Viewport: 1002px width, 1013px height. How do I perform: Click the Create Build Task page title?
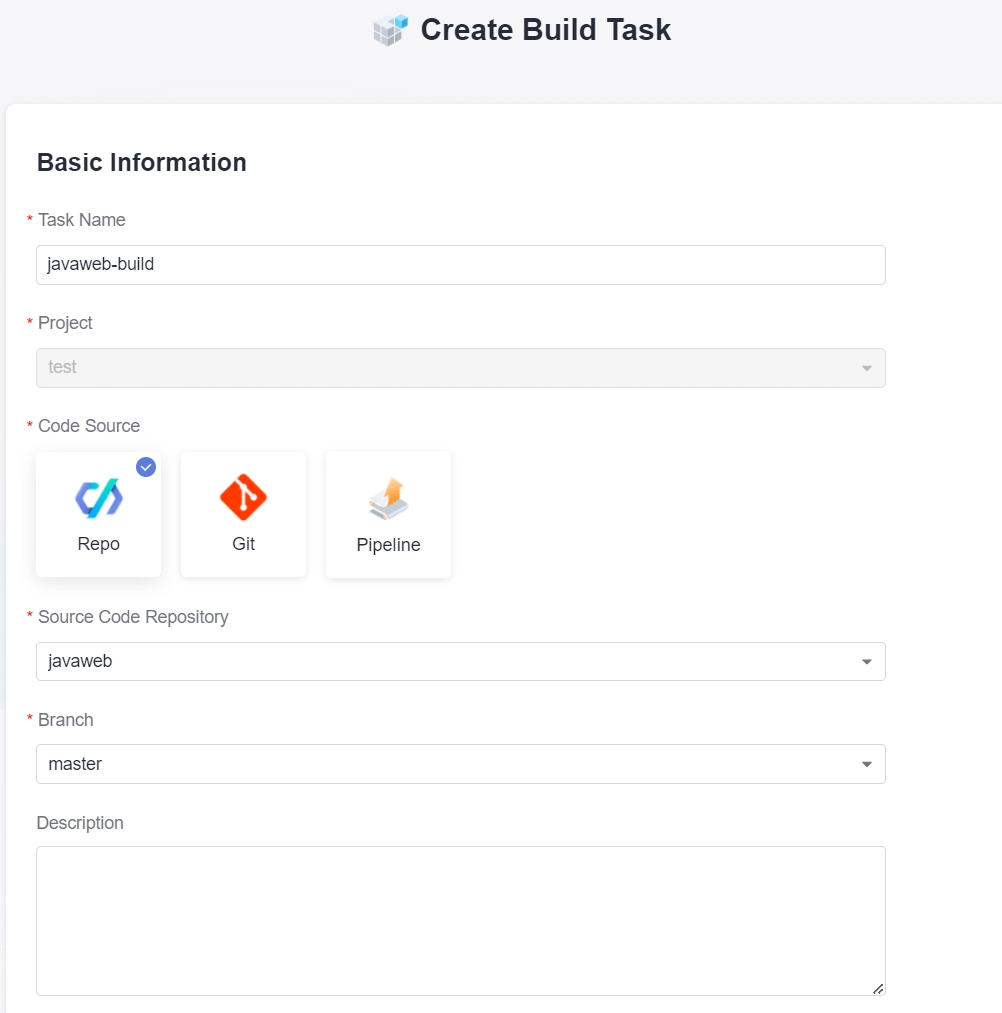(545, 30)
